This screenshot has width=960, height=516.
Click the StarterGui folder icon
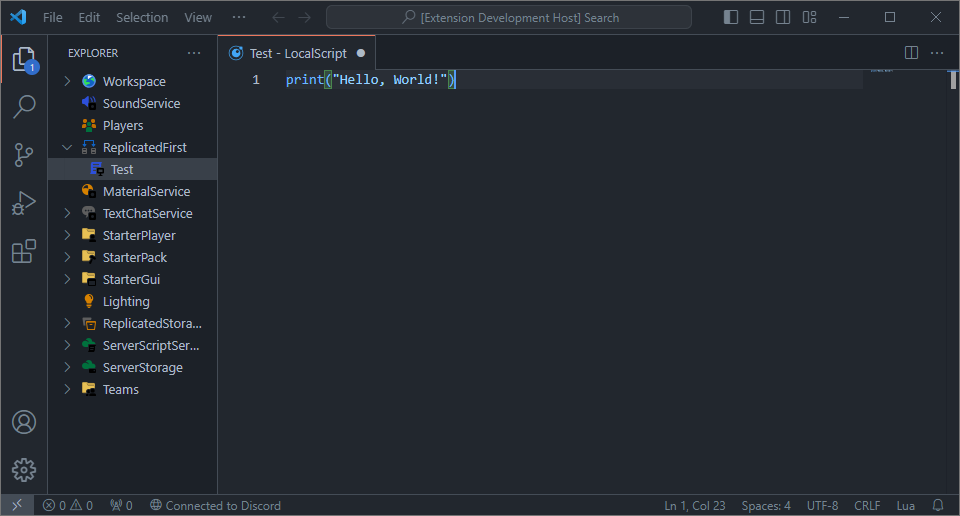tap(89, 279)
